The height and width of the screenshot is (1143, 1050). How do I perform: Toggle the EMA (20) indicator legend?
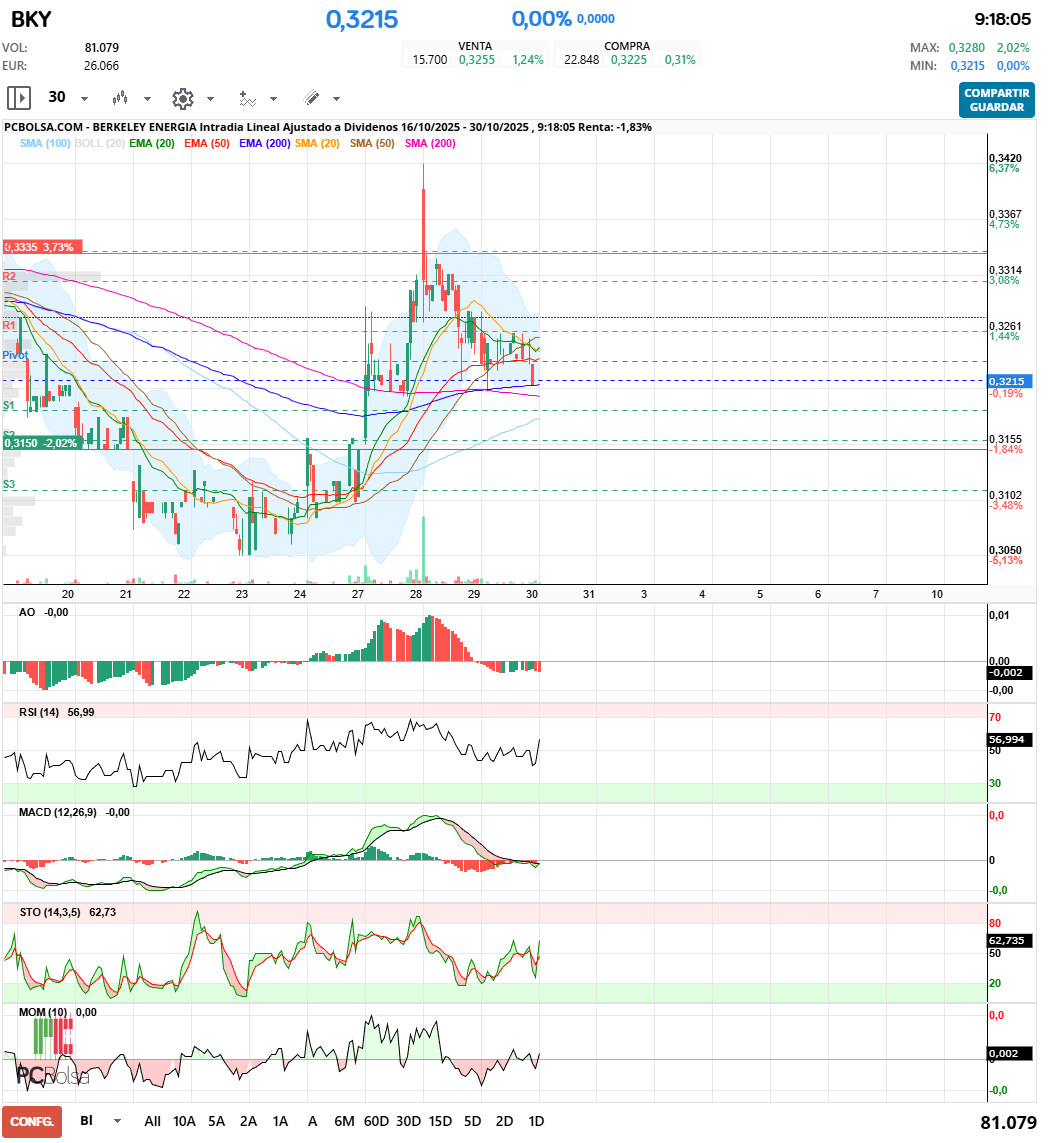click(152, 144)
